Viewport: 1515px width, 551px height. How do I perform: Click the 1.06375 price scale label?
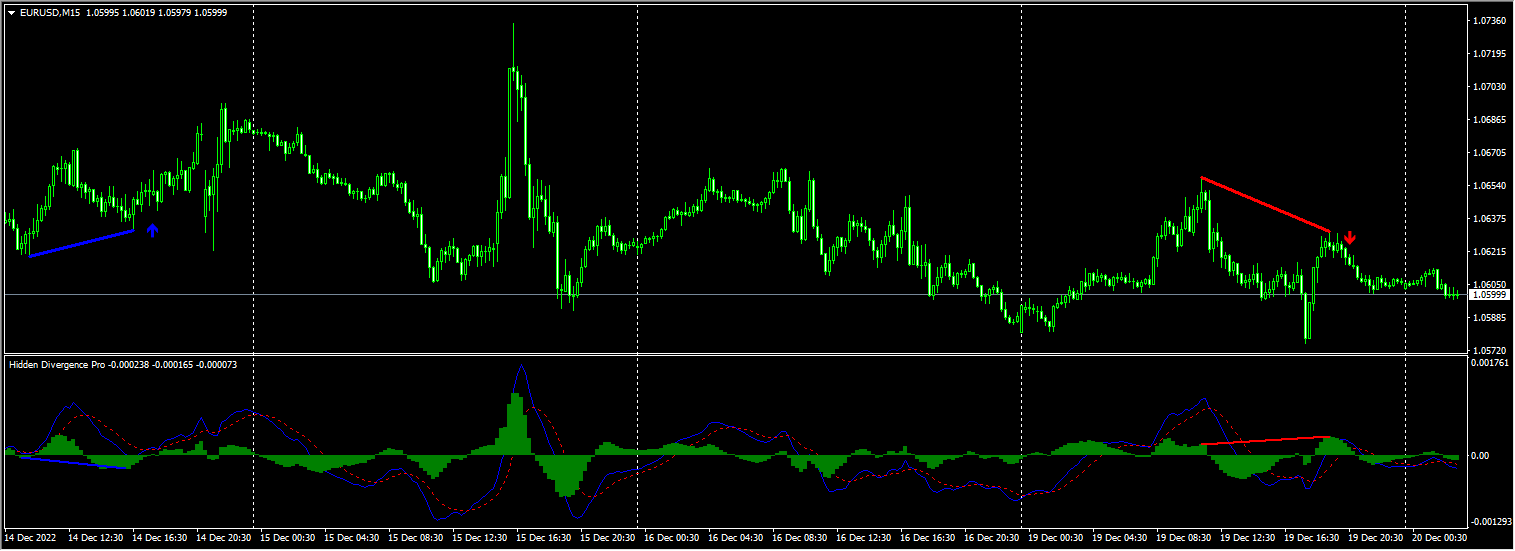tap(1490, 218)
